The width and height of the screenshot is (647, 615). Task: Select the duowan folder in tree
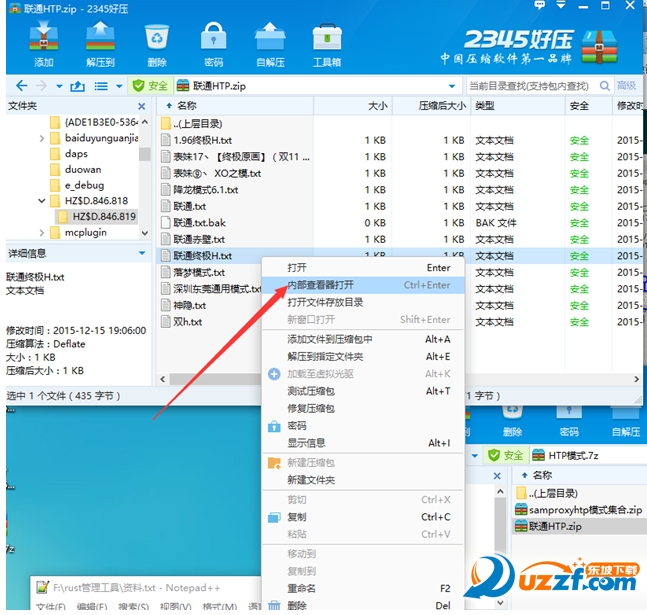(x=83, y=170)
